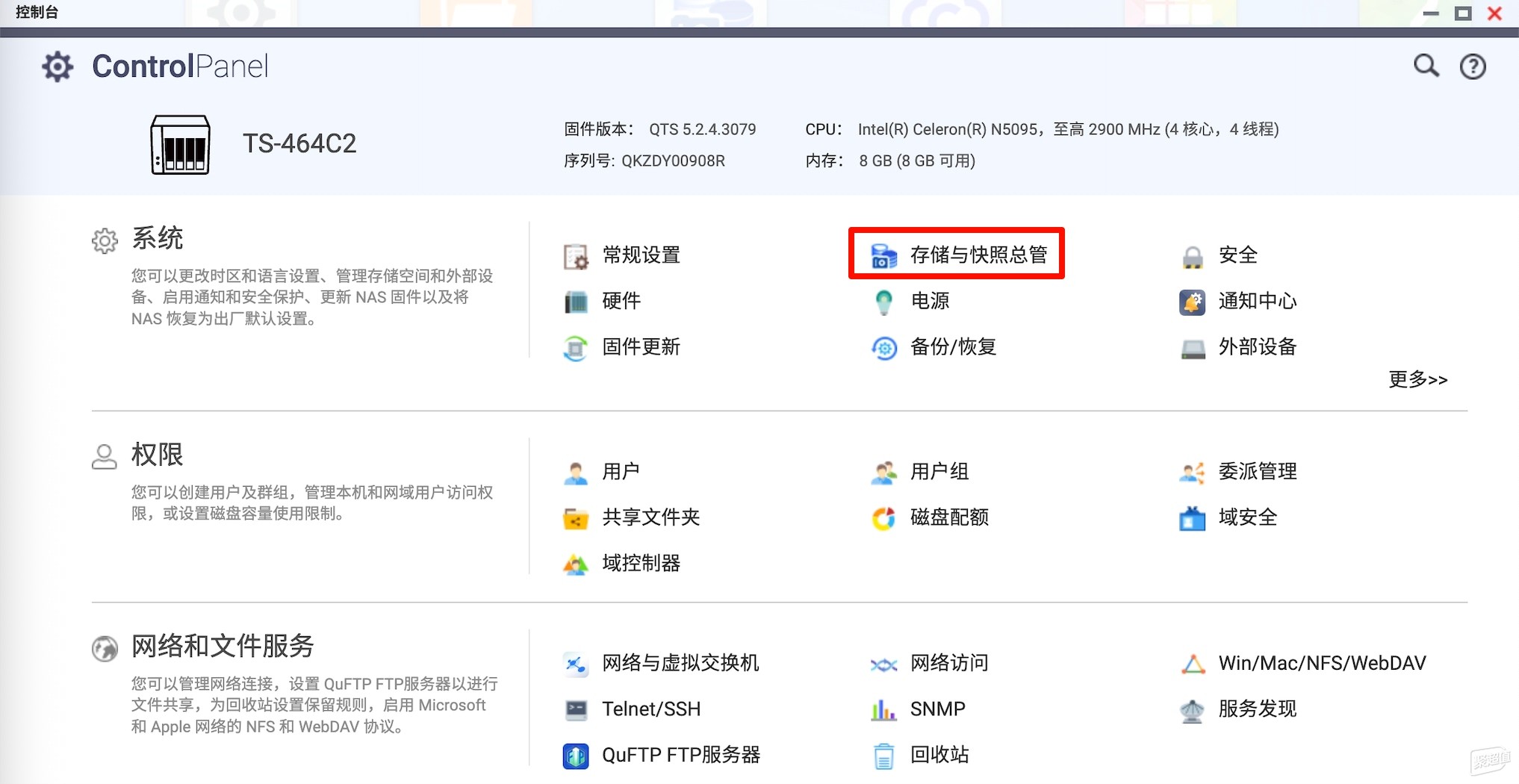The height and width of the screenshot is (784, 1519).
Task: Click the Domain Security (域安全) icon
Action: pyautogui.click(x=1193, y=518)
